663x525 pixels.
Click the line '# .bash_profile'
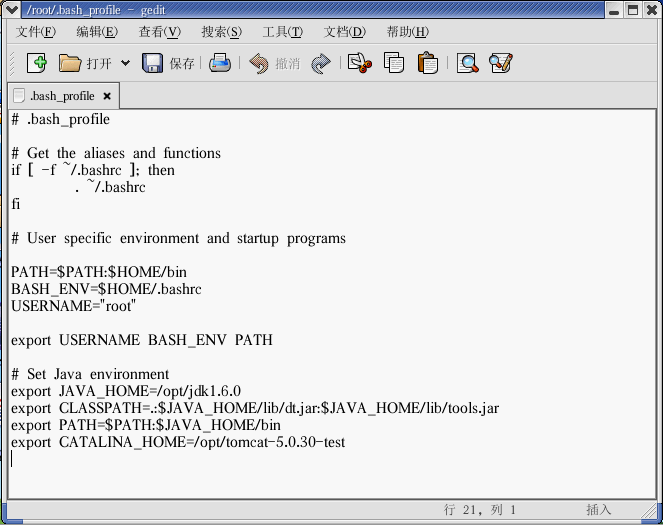pos(60,120)
